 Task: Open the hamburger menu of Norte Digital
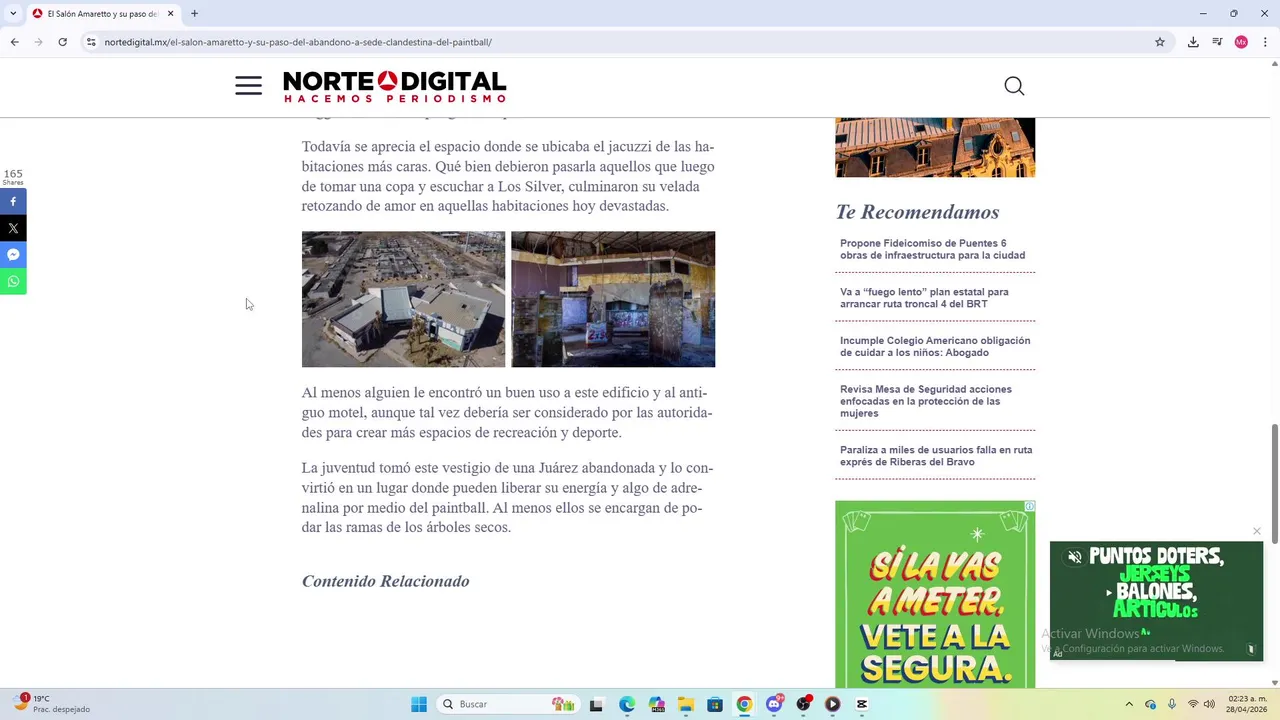pyautogui.click(x=248, y=86)
